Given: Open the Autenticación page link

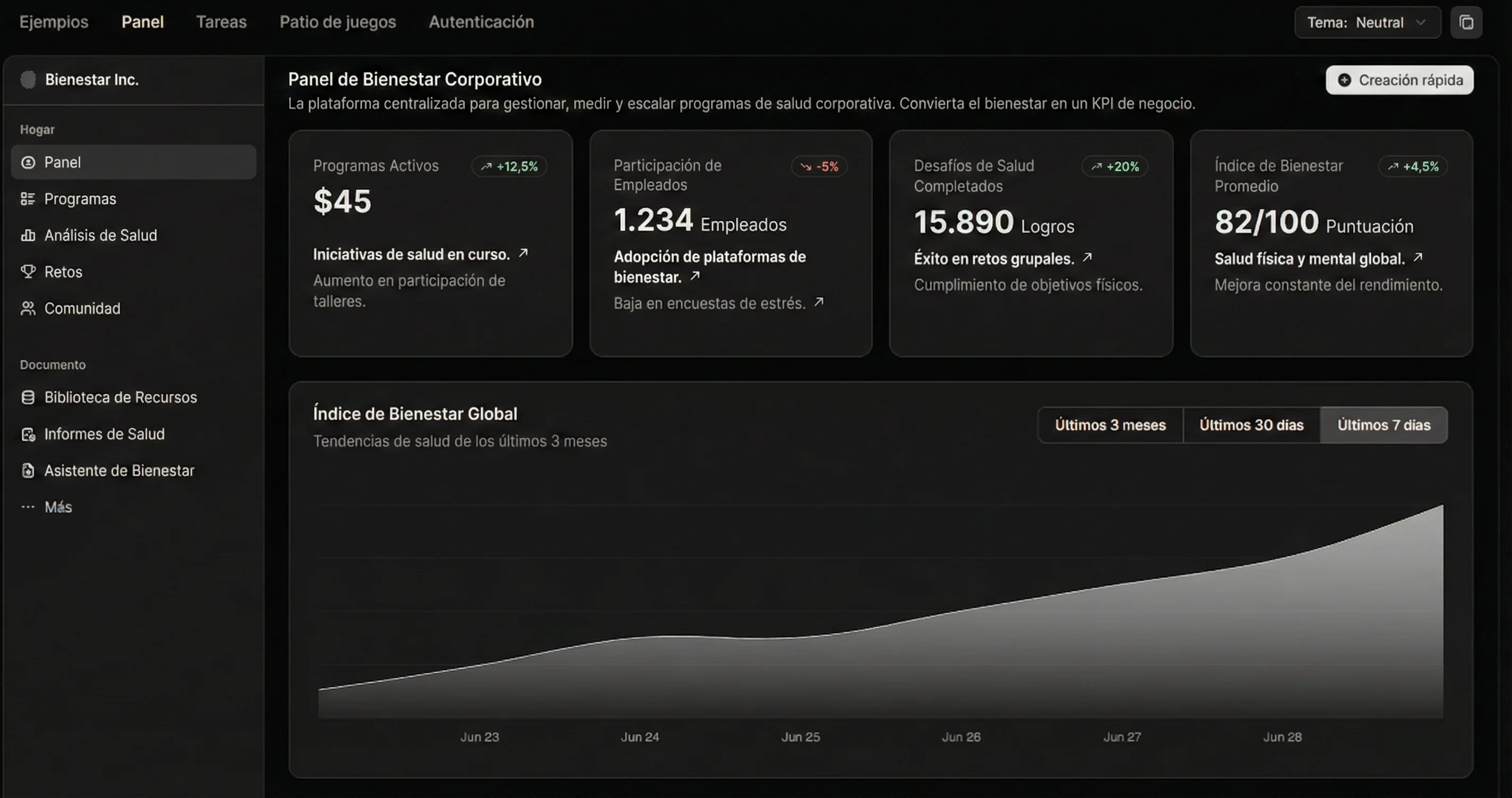Looking at the screenshot, I should [482, 22].
